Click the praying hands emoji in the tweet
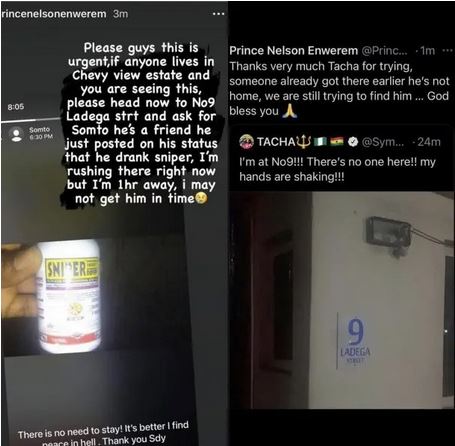This screenshot has width=455, height=446. [x=290, y=111]
